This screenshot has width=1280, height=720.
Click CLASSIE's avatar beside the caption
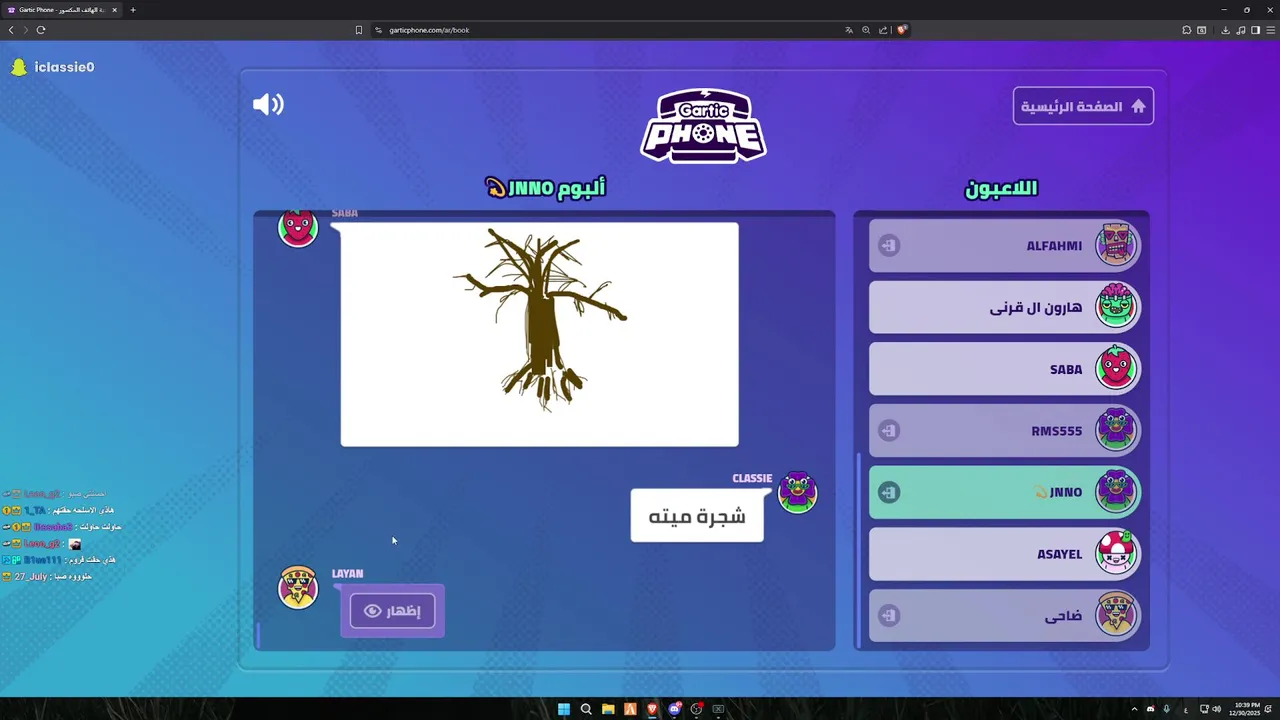point(798,492)
